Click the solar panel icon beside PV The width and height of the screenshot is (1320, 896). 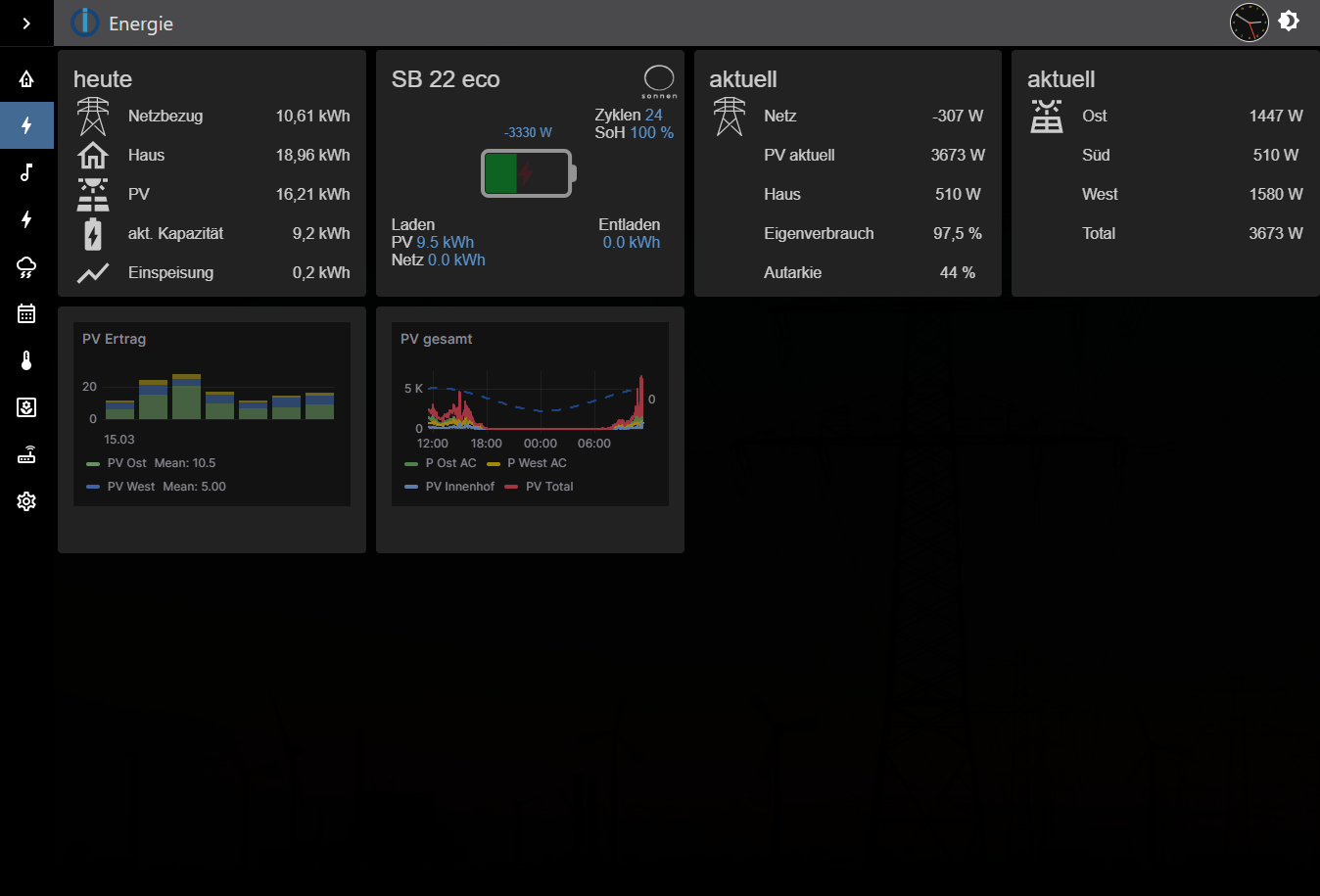point(93,194)
